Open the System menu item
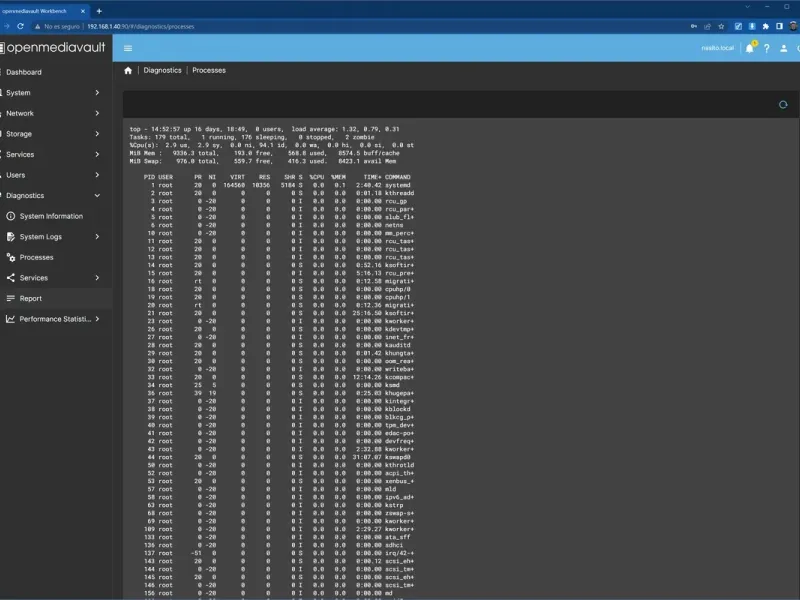Screen dimensions: 800x600 (56, 92)
